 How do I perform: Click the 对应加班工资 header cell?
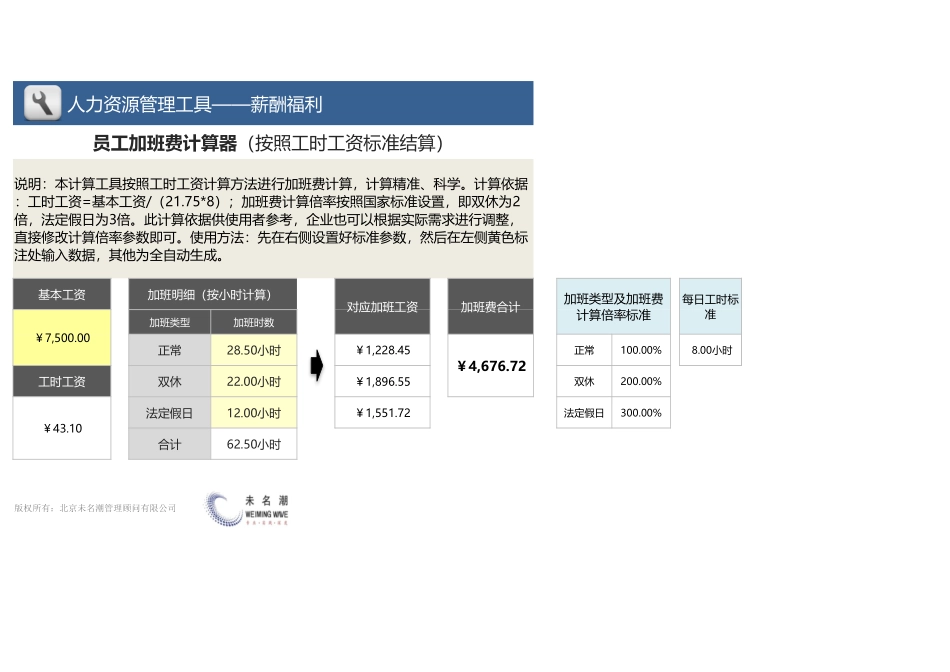(382, 306)
